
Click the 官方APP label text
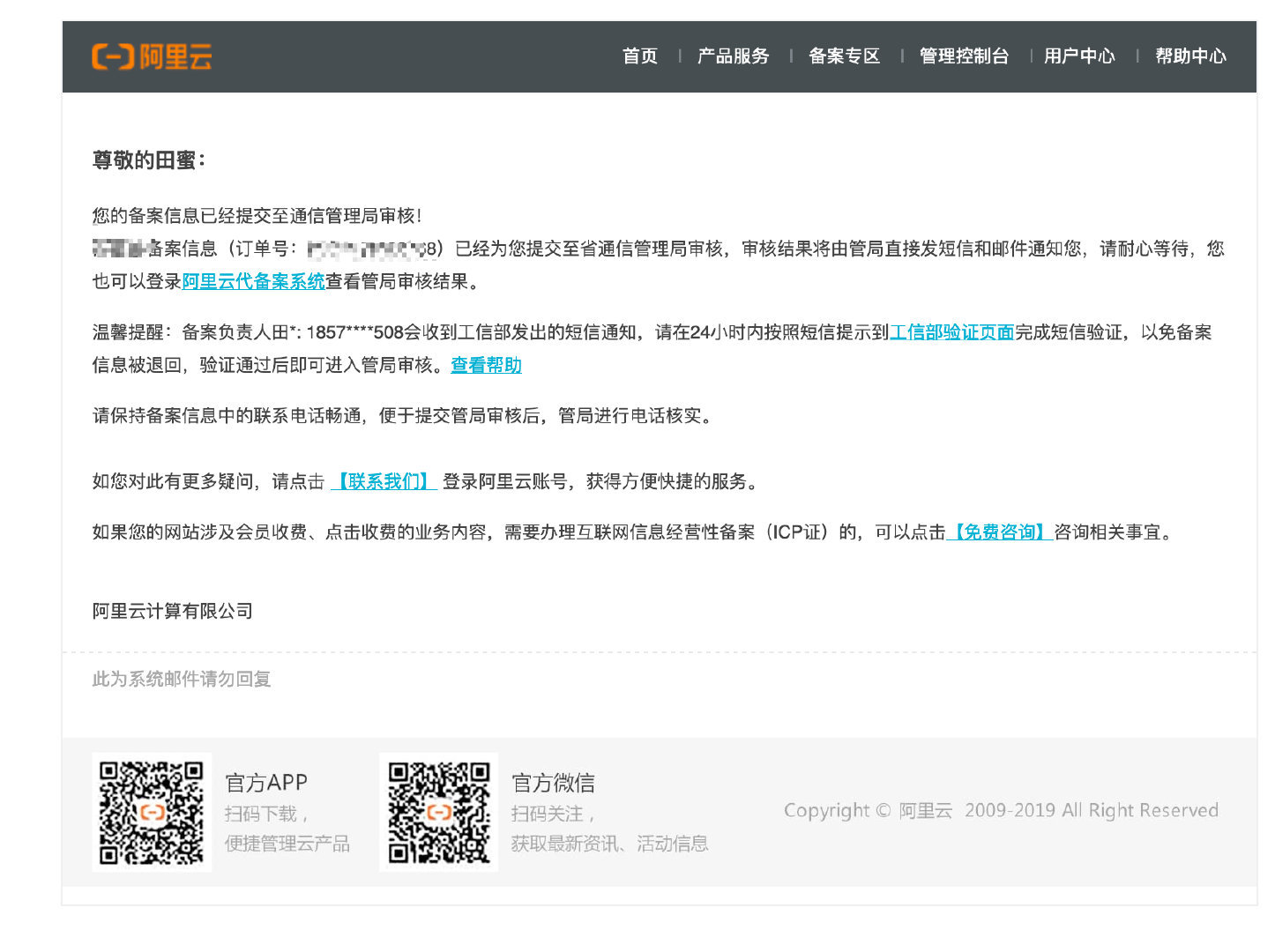point(267,783)
